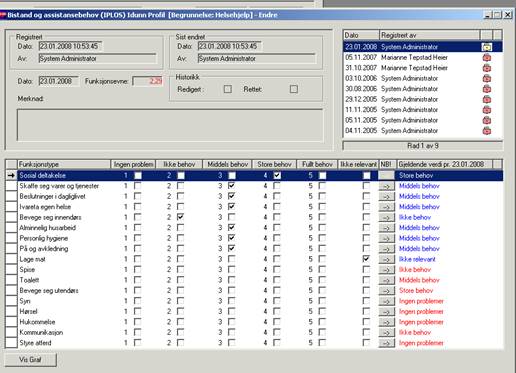Click Registrert Av System Administrator field
This screenshot has width=516, height=373.
[97, 58]
